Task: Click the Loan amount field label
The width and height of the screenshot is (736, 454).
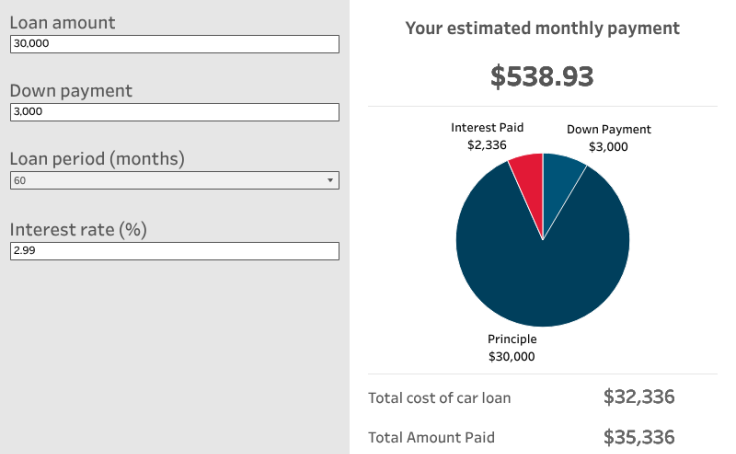Action: (x=62, y=22)
